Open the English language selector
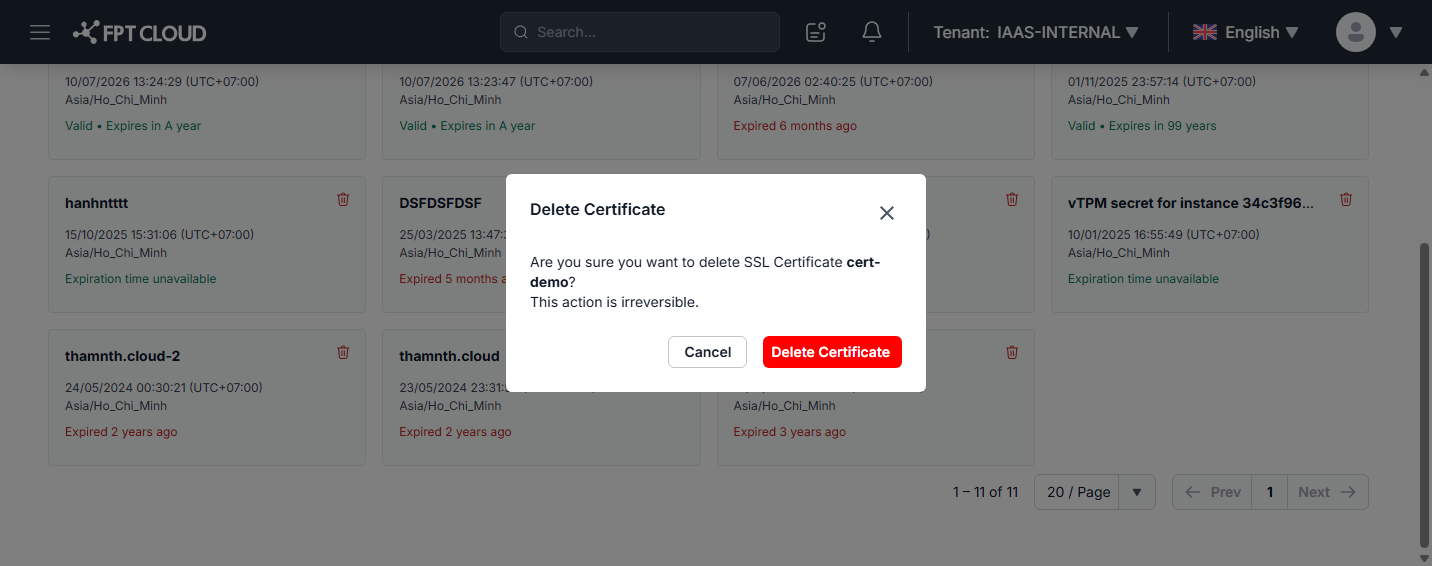The height and width of the screenshot is (566, 1432). pyautogui.click(x=1246, y=32)
